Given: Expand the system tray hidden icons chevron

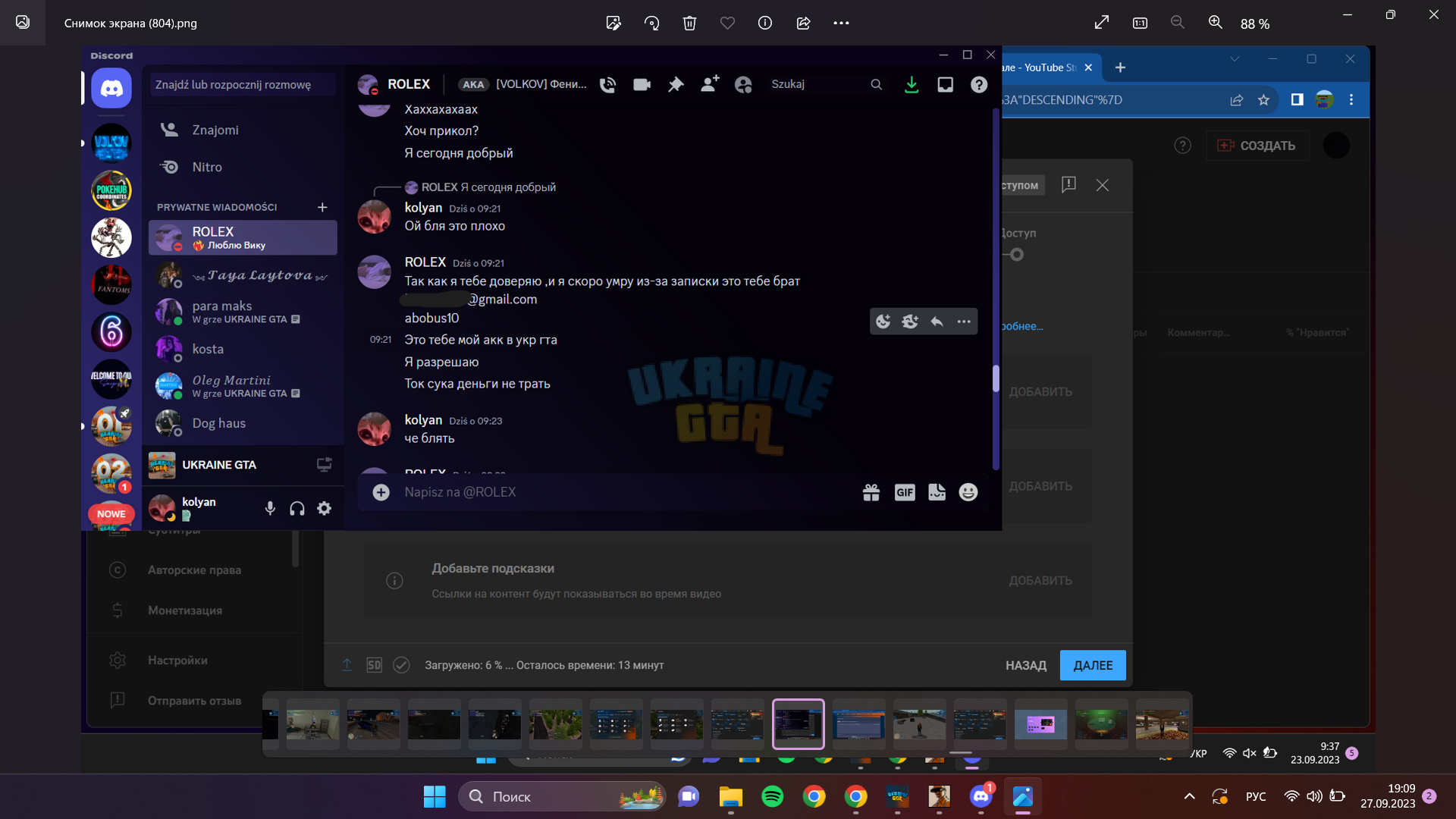Looking at the screenshot, I should coord(1189,796).
